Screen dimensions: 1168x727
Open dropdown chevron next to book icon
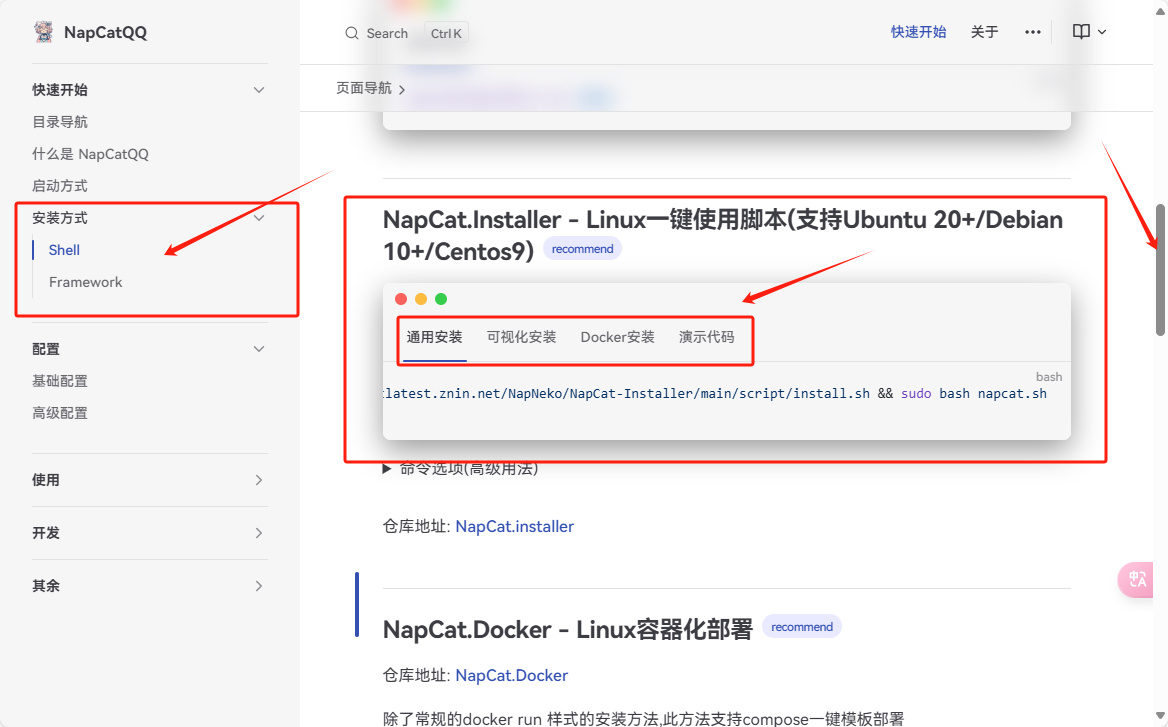click(1102, 32)
